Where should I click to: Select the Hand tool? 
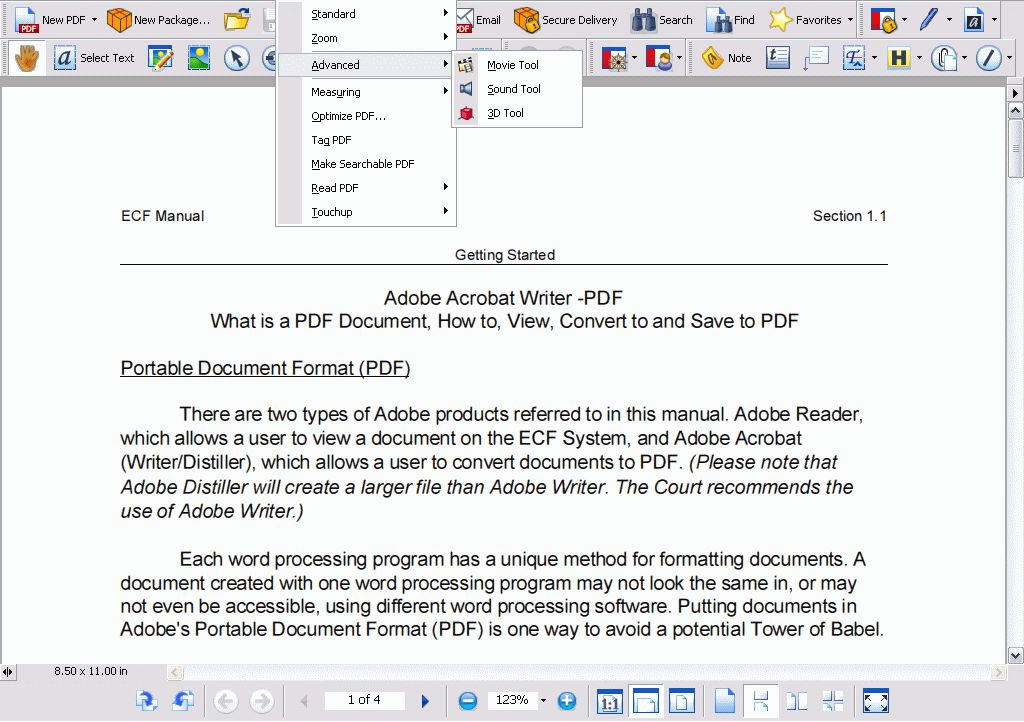(27, 58)
